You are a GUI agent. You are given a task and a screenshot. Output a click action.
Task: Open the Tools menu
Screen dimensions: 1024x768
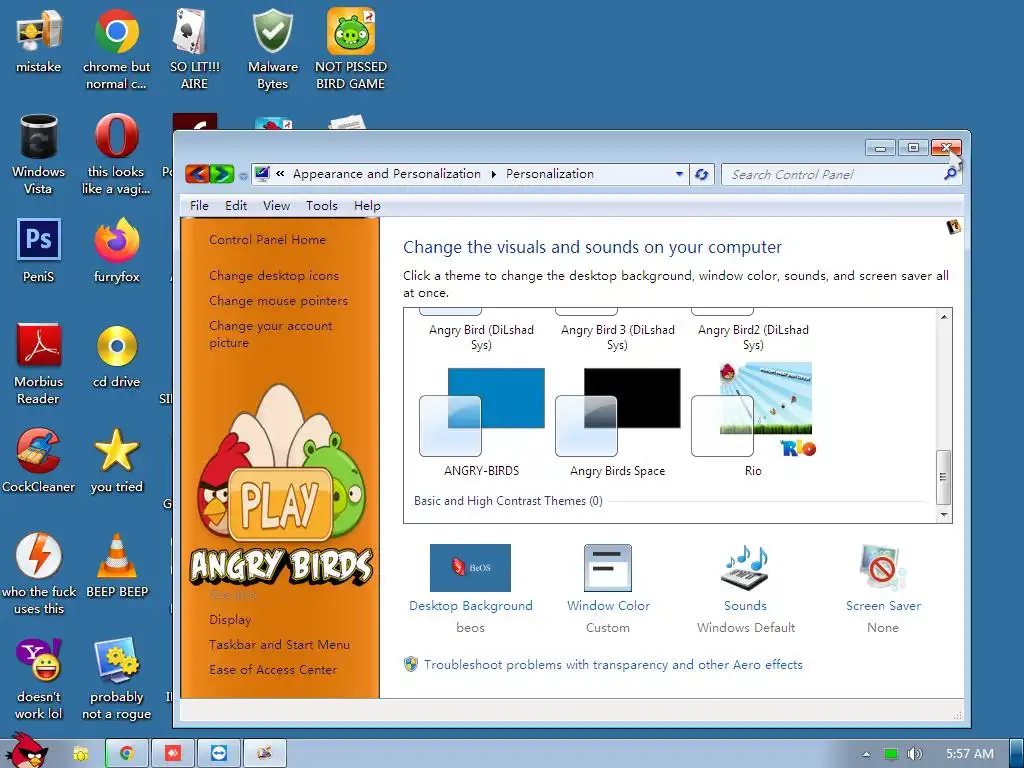click(322, 206)
